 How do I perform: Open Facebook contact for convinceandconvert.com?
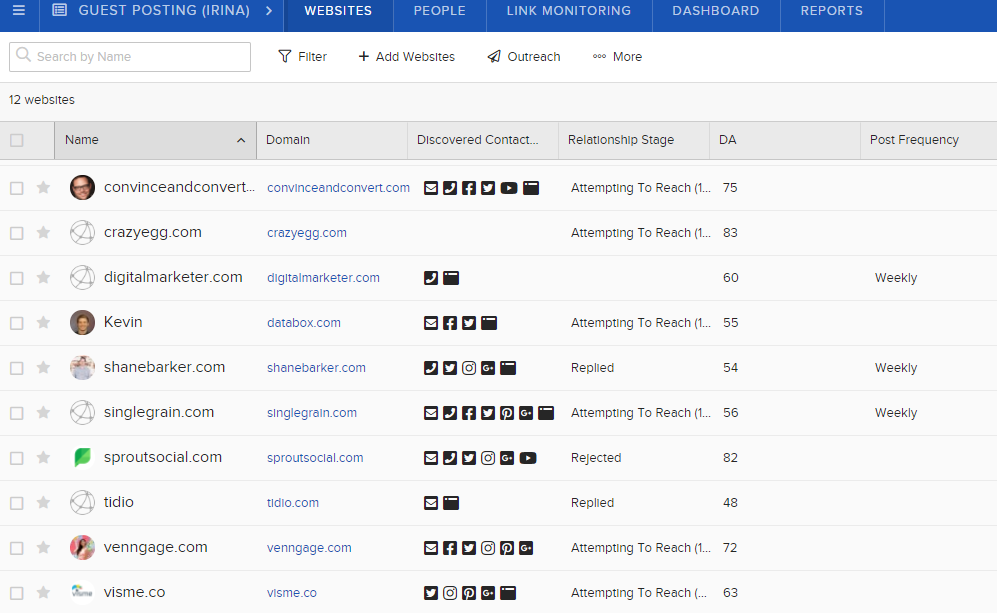469,188
